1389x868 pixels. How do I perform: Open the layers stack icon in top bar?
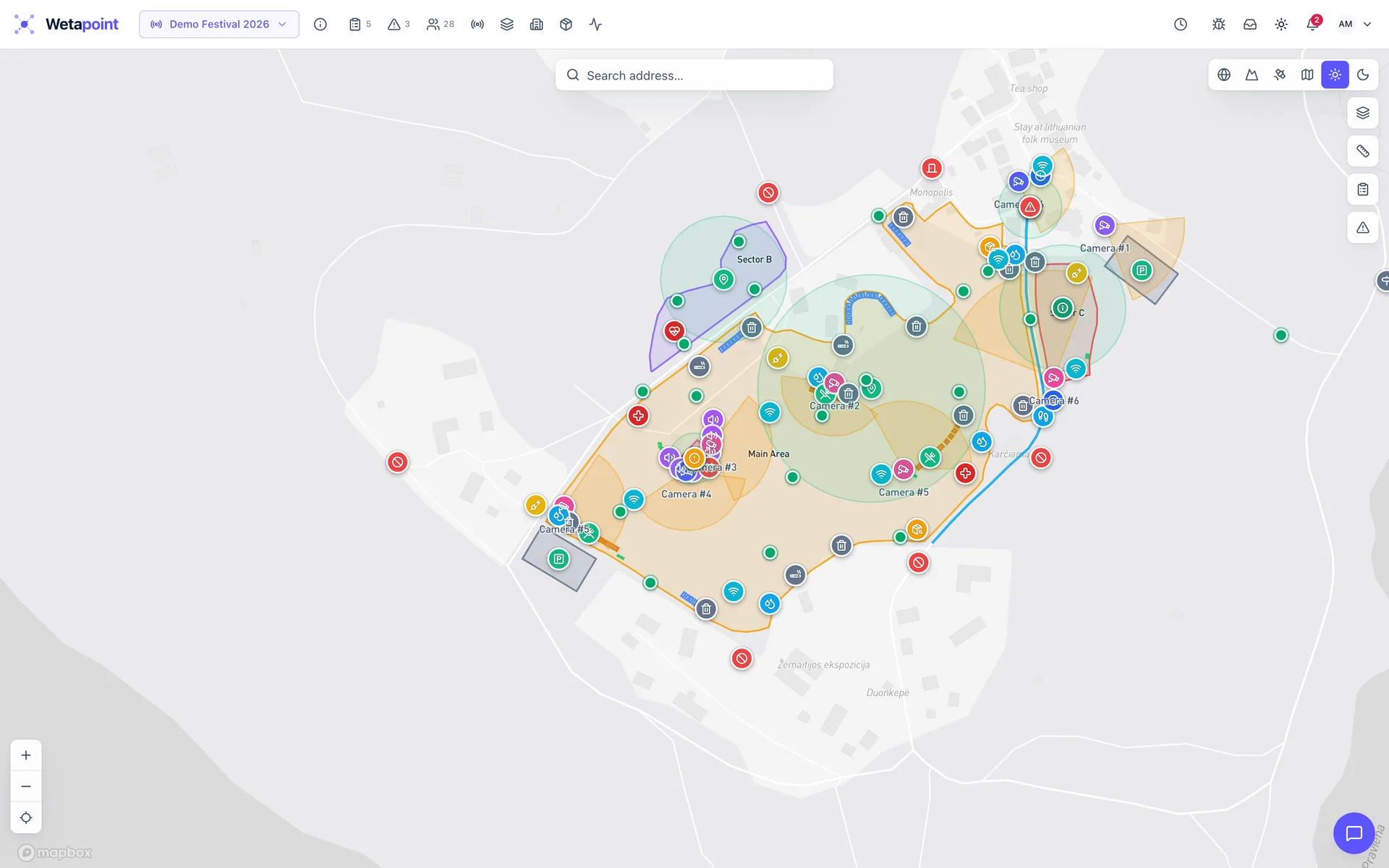pyautogui.click(x=507, y=24)
